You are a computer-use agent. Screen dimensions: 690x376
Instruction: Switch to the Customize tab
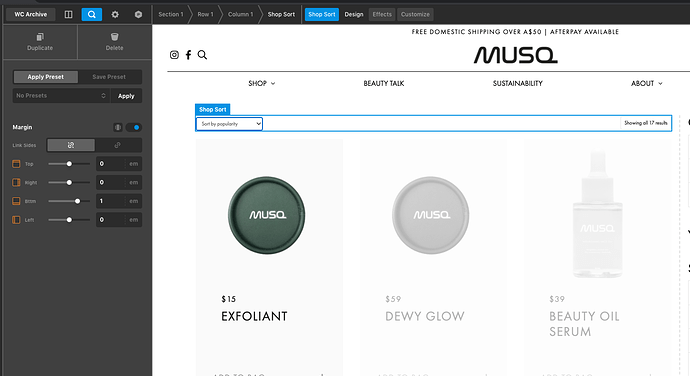(x=415, y=15)
